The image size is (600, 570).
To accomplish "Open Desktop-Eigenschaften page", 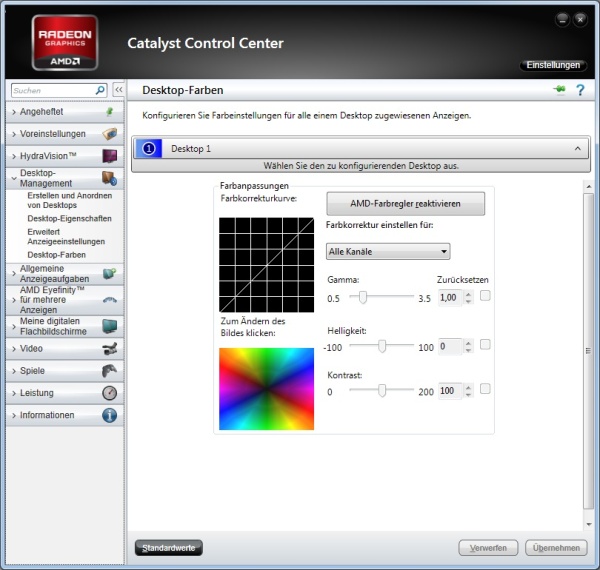I will click(69, 218).
